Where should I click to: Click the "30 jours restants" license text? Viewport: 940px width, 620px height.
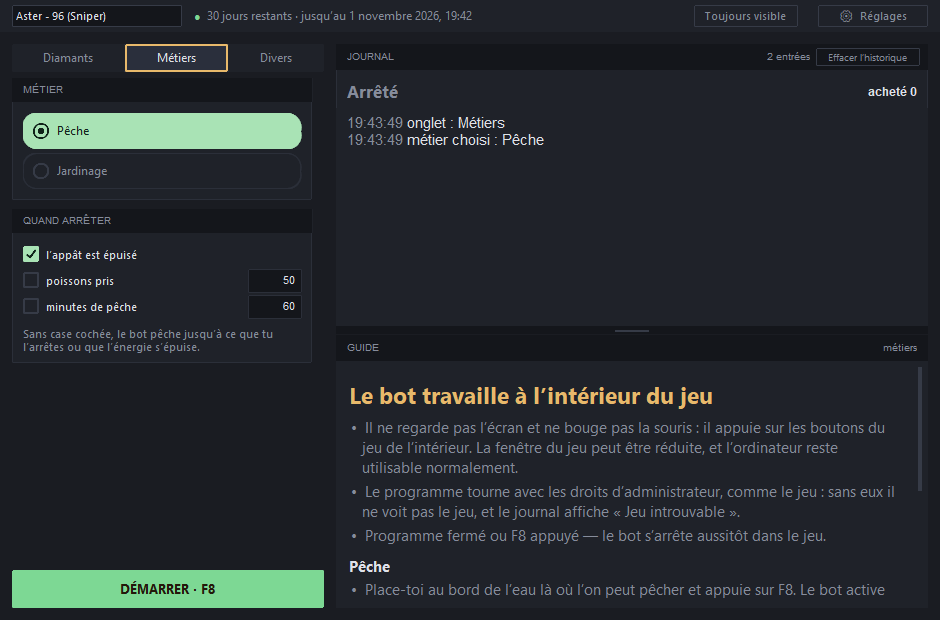[x=249, y=16]
